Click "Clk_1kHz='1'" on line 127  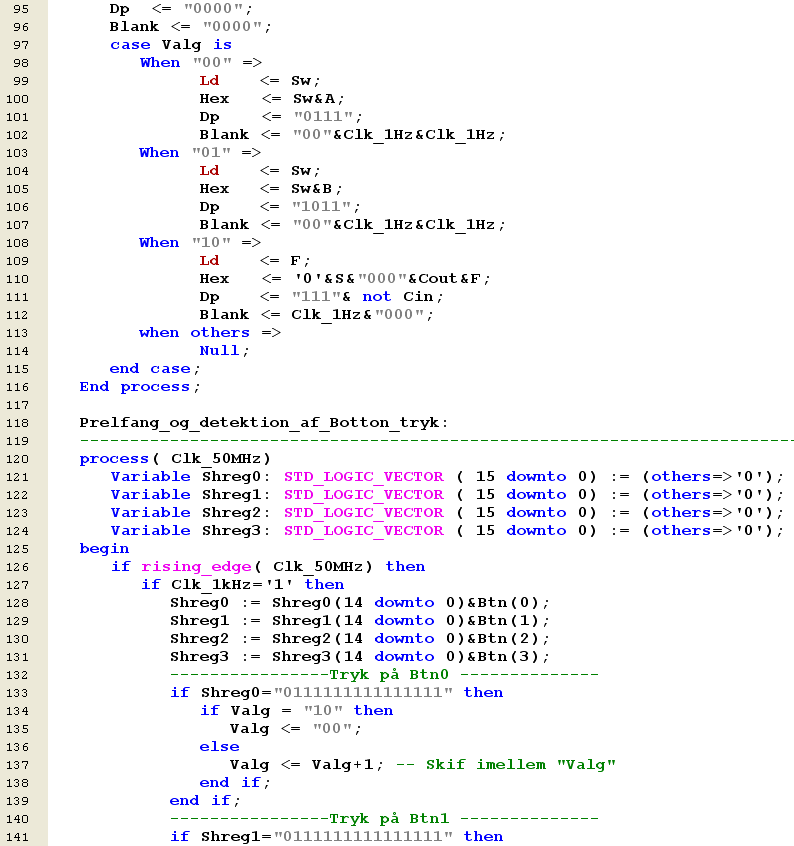[232, 585]
